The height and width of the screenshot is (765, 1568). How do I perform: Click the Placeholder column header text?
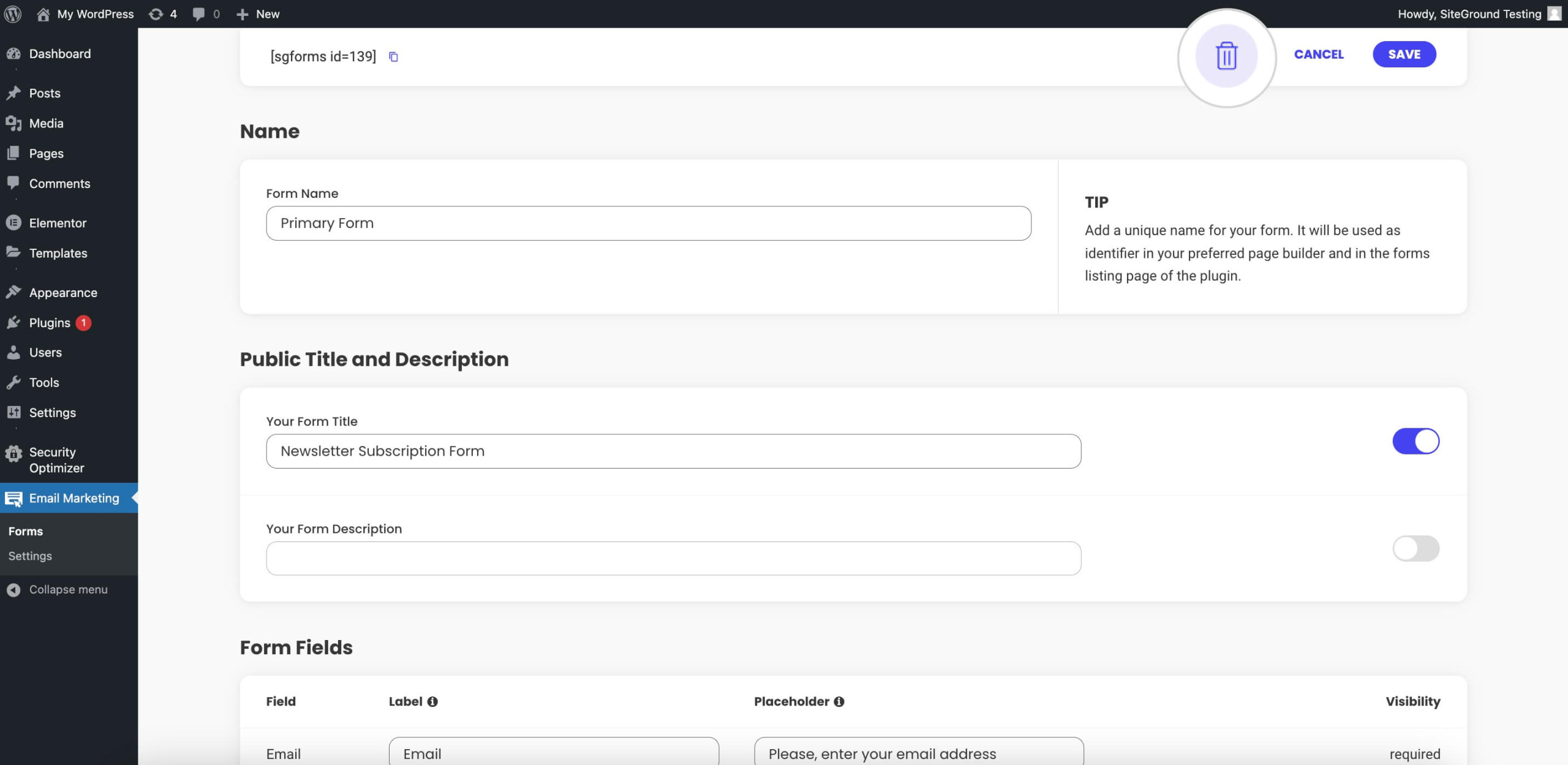[x=791, y=701]
